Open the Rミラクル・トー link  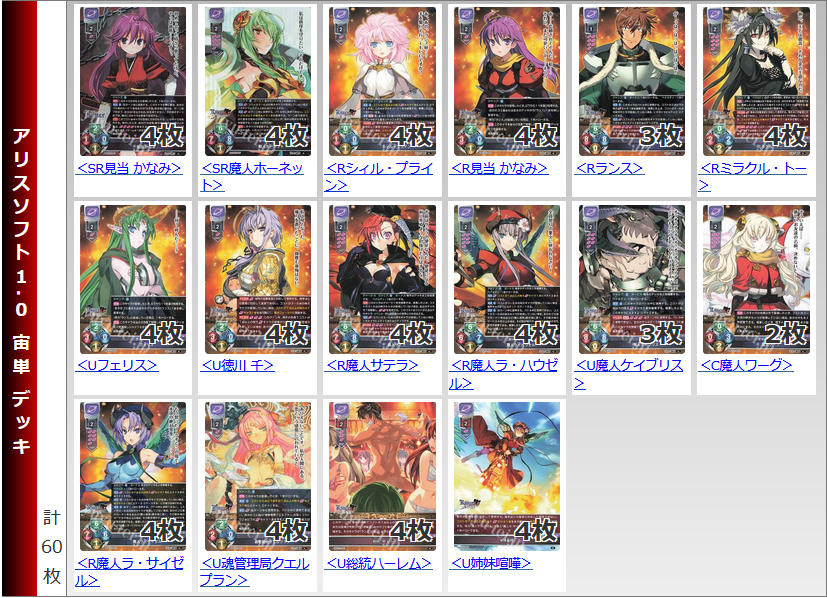tap(753, 177)
